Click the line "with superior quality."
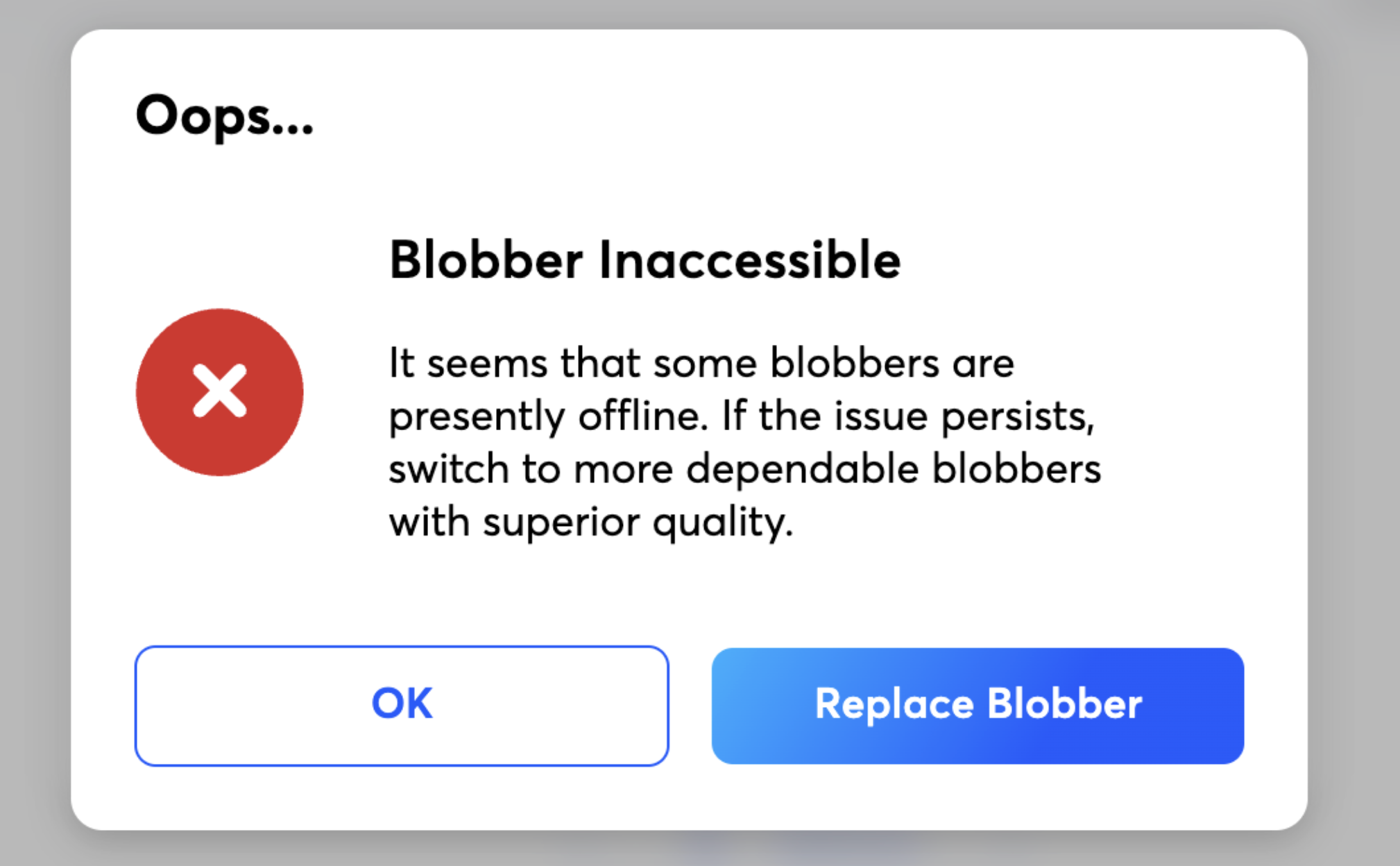 tap(590, 522)
